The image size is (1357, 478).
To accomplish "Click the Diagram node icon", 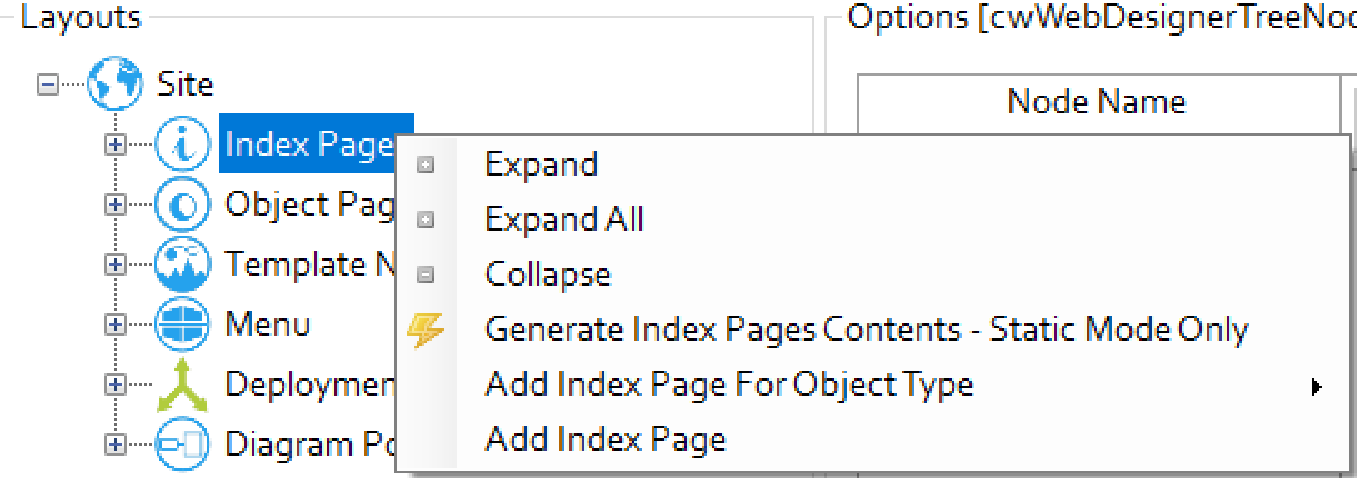I will 183,444.
